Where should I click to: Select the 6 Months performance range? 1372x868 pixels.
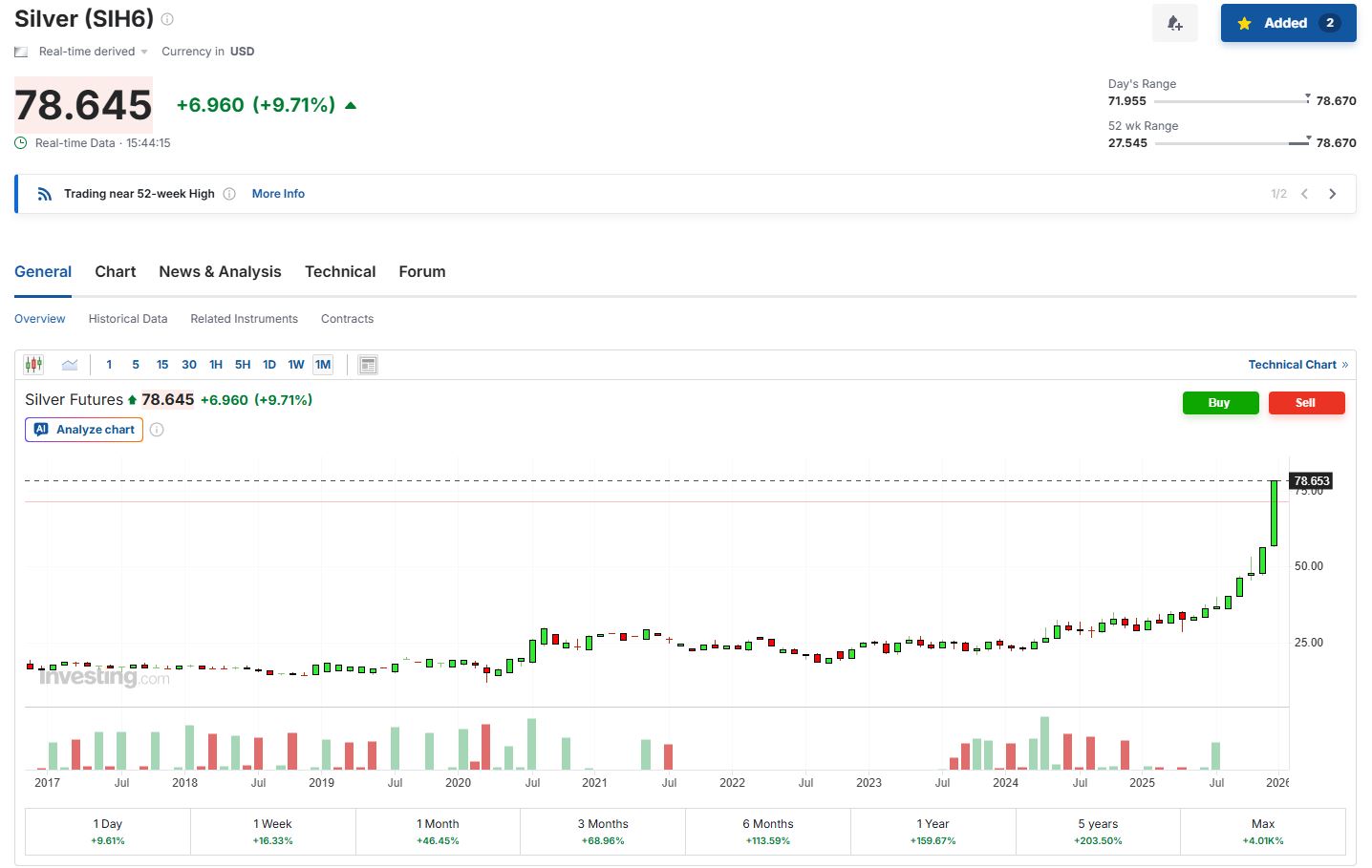click(x=768, y=832)
